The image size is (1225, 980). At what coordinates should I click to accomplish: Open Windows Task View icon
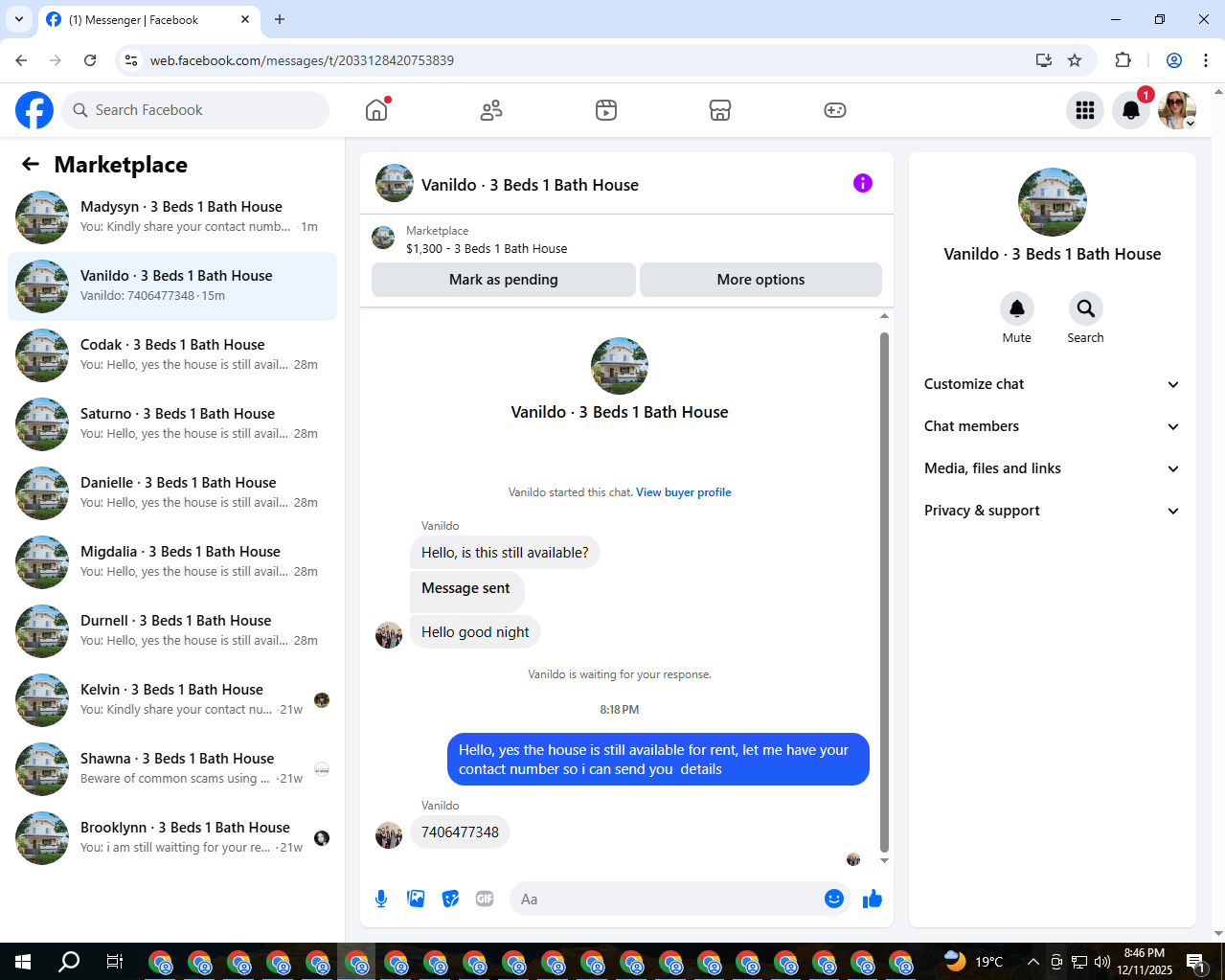(x=114, y=962)
